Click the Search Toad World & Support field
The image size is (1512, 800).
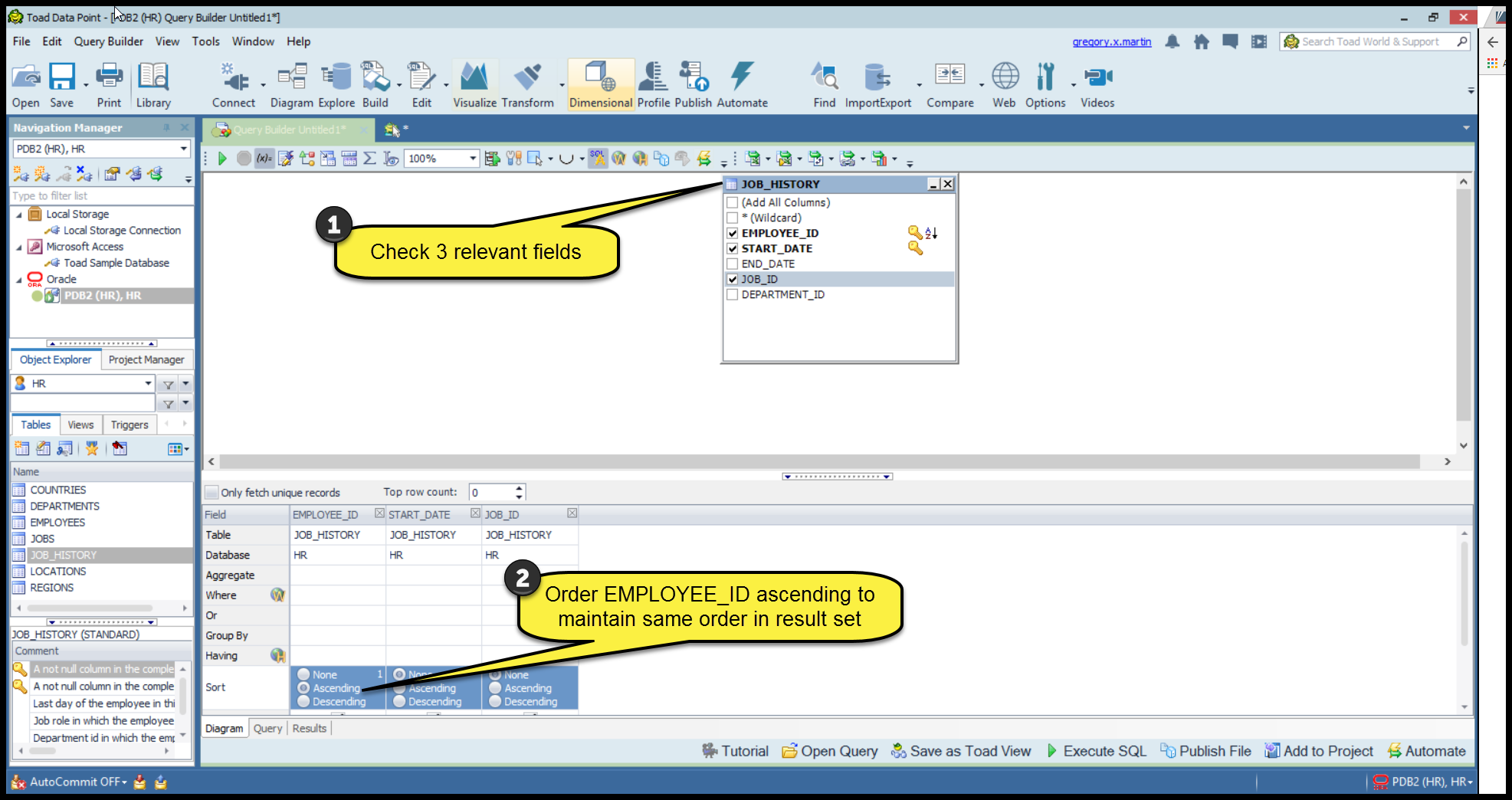[x=1376, y=41]
